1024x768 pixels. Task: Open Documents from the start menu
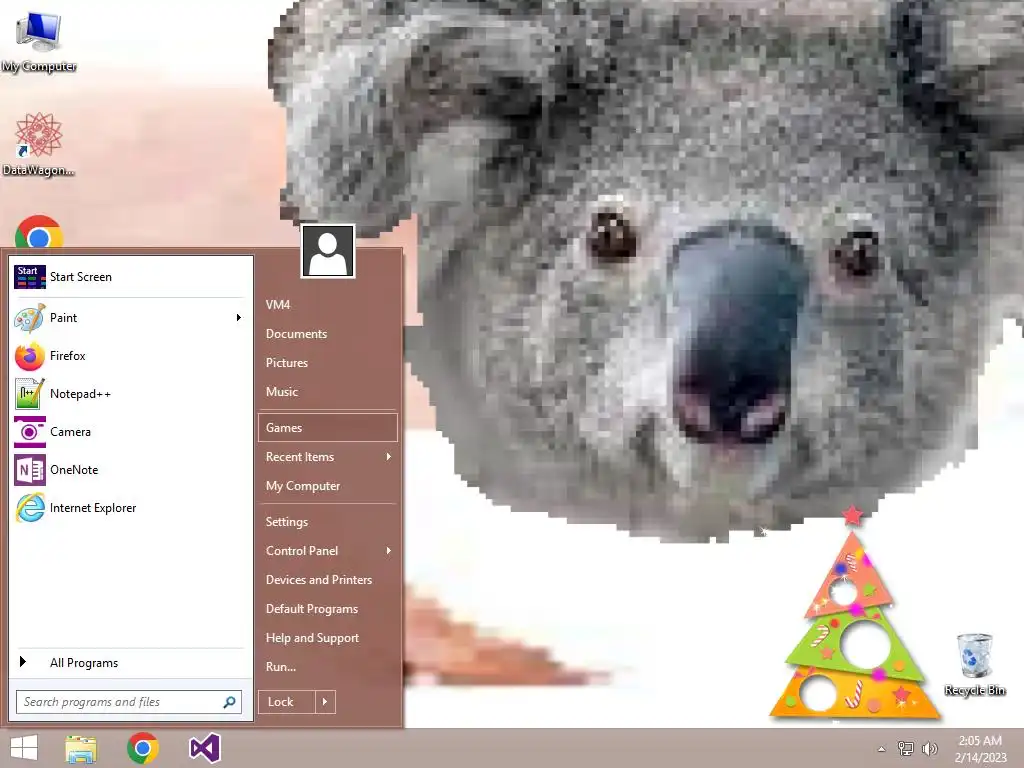click(296, 334)
